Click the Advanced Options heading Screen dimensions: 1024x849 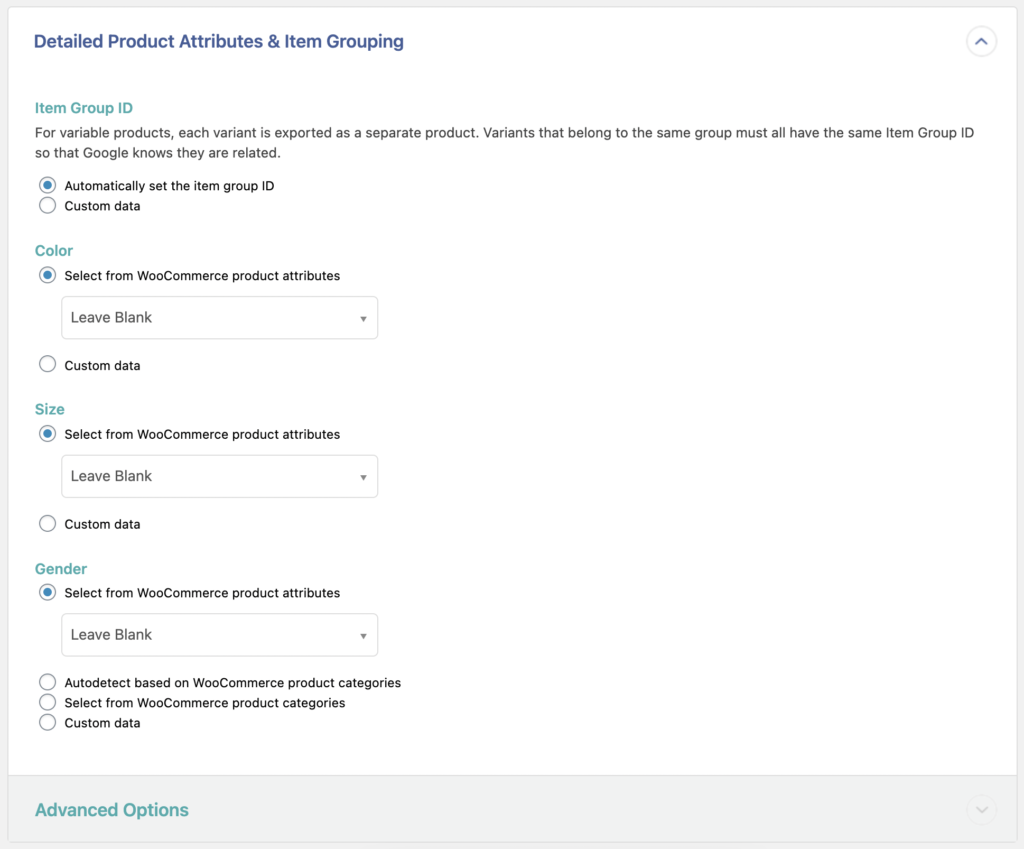[111, 809]
